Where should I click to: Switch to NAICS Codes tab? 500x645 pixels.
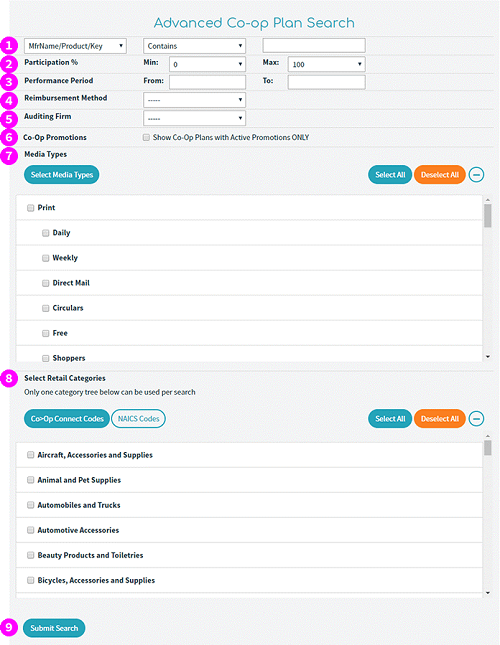point(139,419)
